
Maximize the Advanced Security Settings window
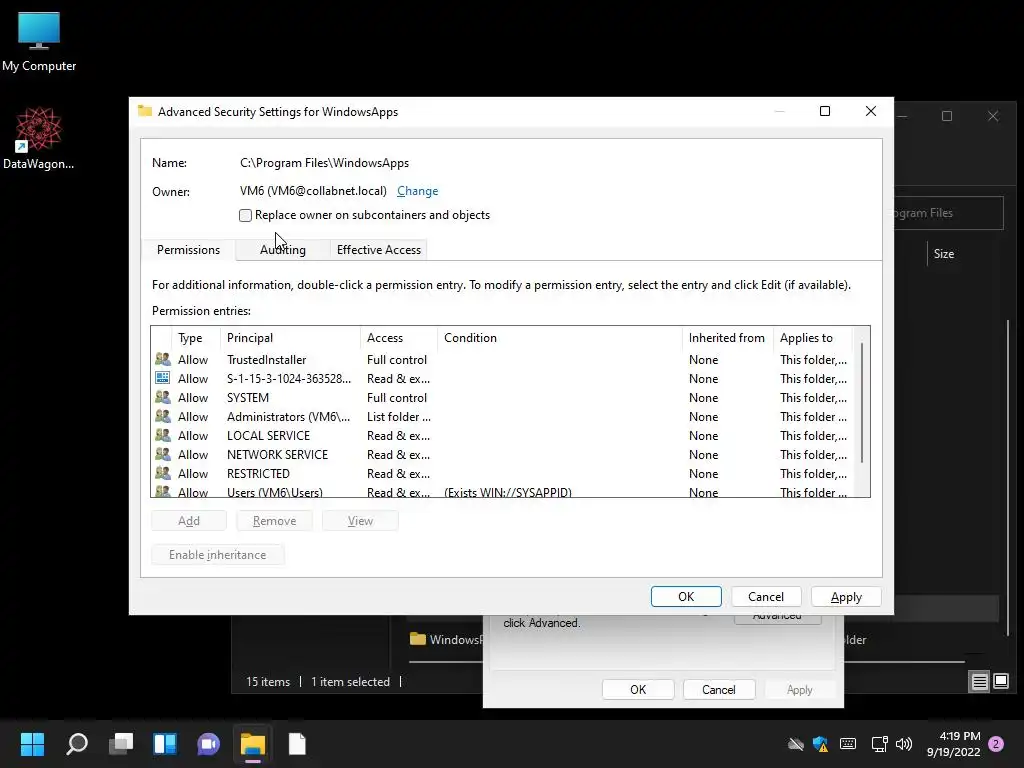click(825, 112)
